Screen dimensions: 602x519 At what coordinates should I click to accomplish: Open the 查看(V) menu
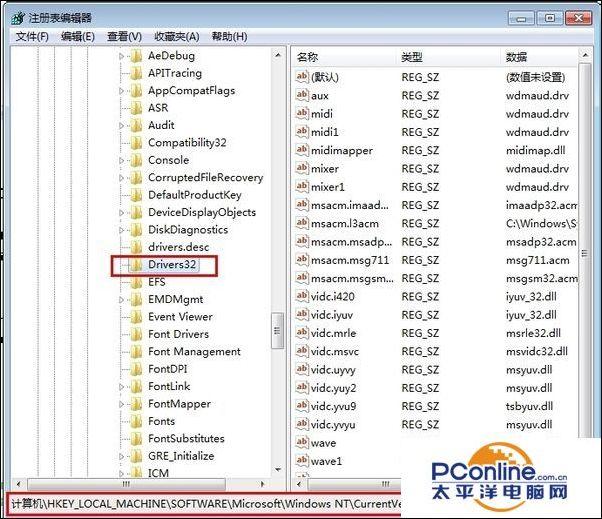[124, 37]
